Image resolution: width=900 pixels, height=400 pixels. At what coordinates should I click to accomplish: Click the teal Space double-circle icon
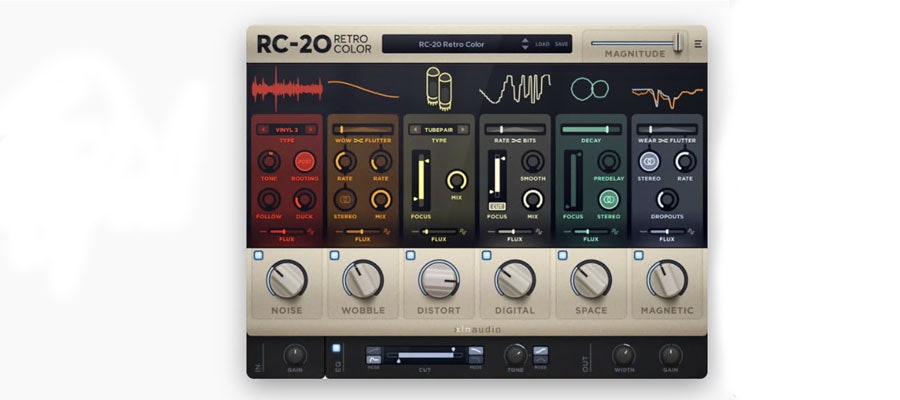[589, 90]
